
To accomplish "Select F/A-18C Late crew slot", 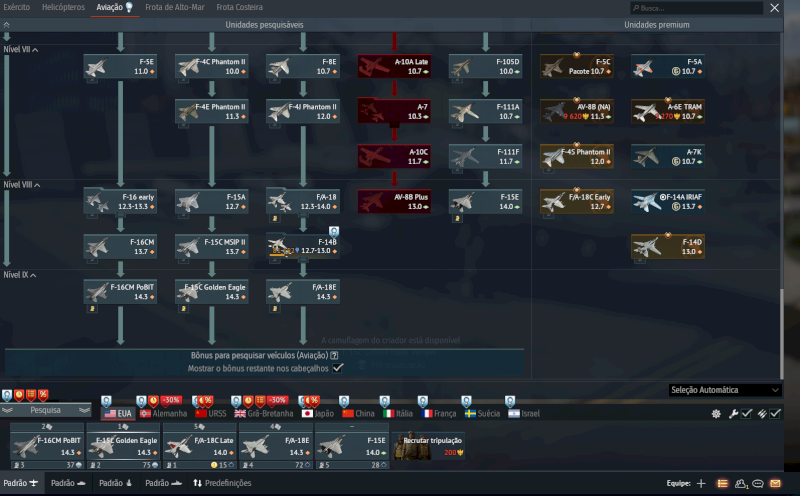I will [199, 445].
